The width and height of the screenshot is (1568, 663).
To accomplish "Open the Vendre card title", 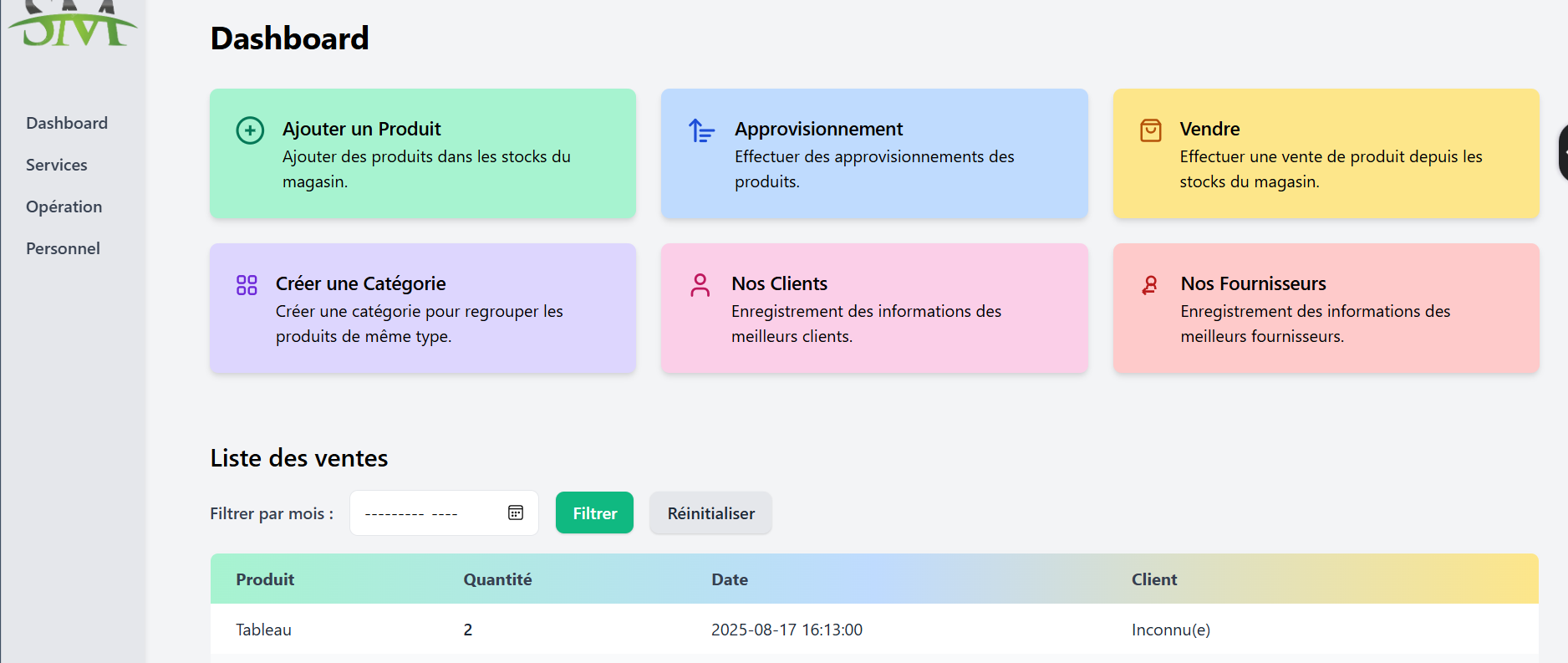I will pyautogui.click(x=1209, y=129).
